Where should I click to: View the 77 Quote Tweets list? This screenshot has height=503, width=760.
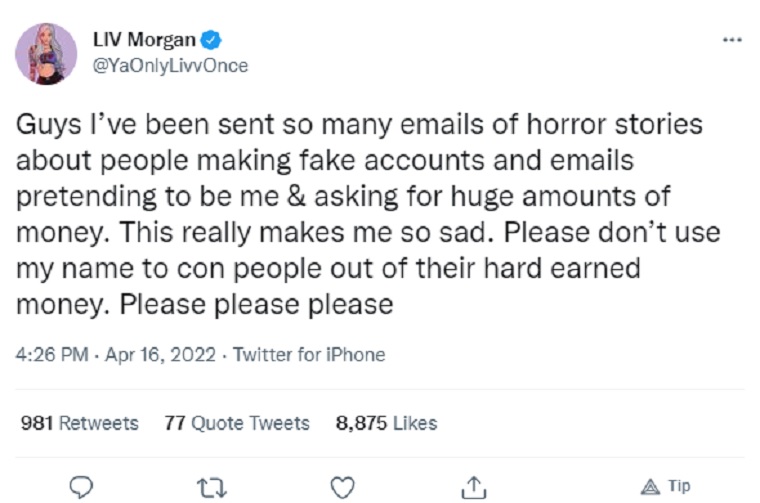(237, 423)
